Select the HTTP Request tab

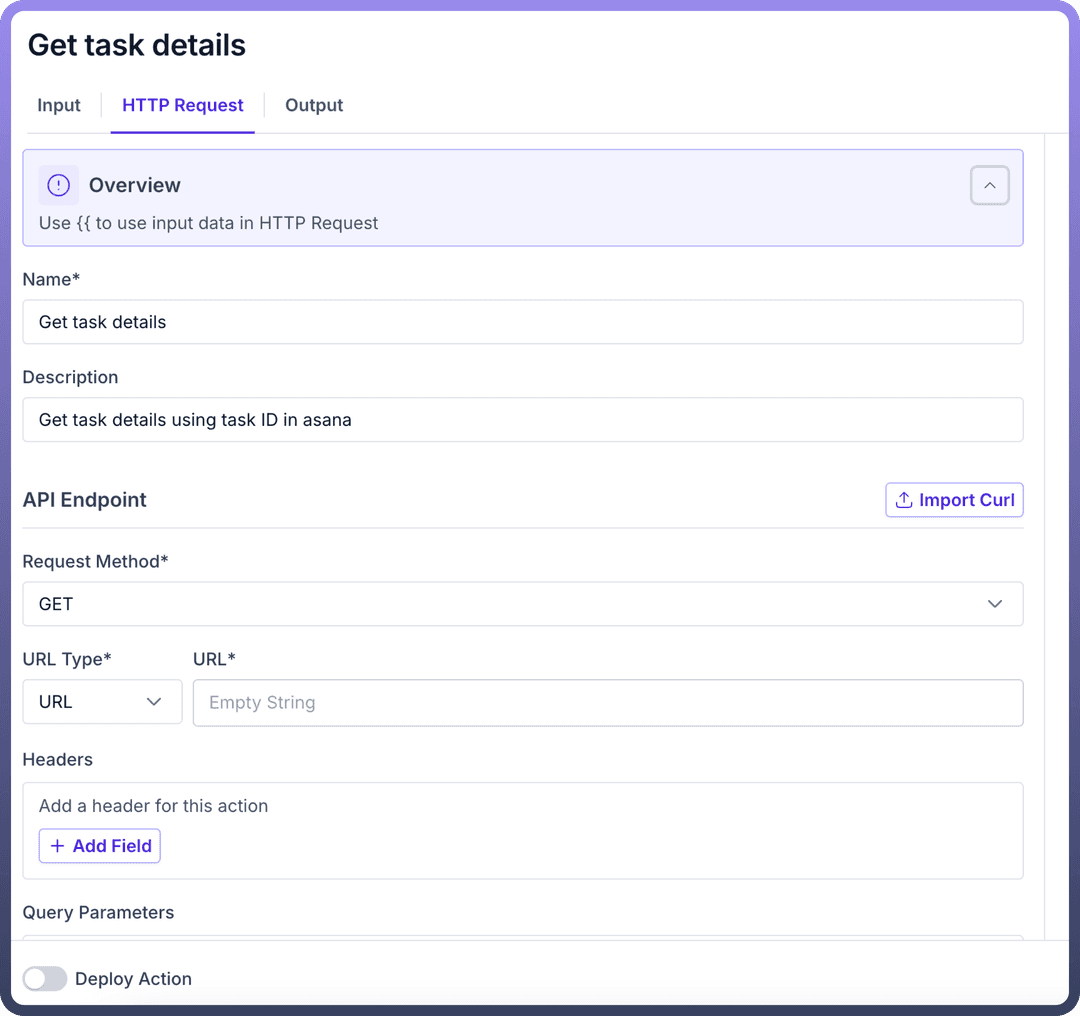[x=183, y=105]
